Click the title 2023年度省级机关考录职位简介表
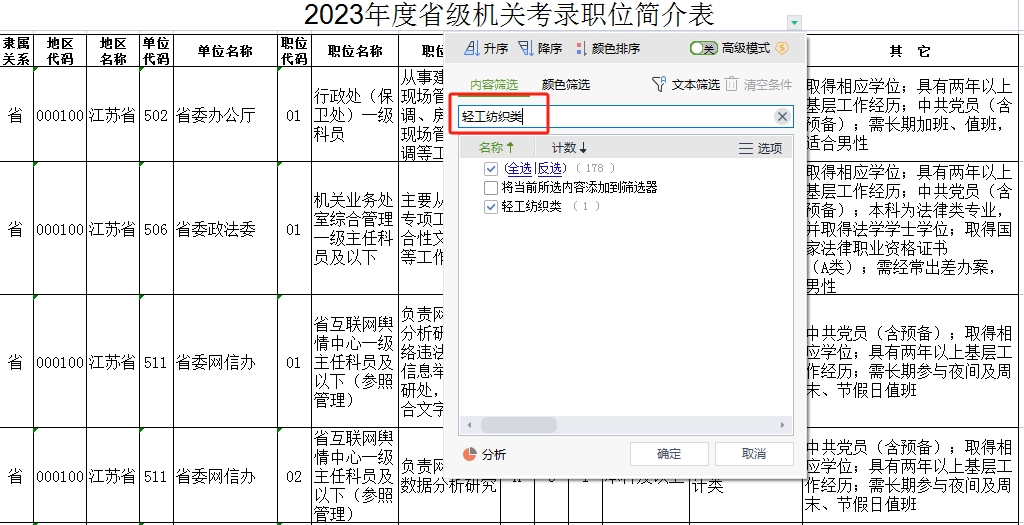The height and width of the screenshot is (525, 1024). [509, 14]
